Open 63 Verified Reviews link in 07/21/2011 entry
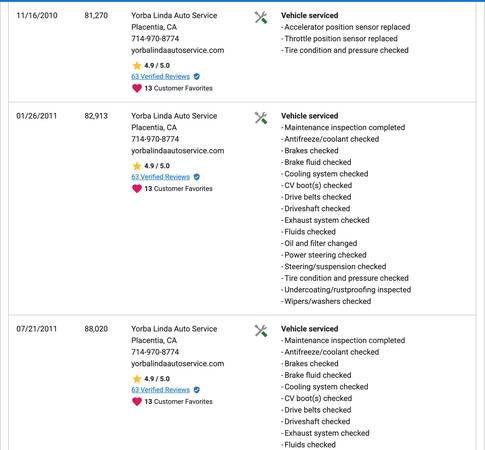This screenshot has height=450, width=485. [x=160, y=390]
